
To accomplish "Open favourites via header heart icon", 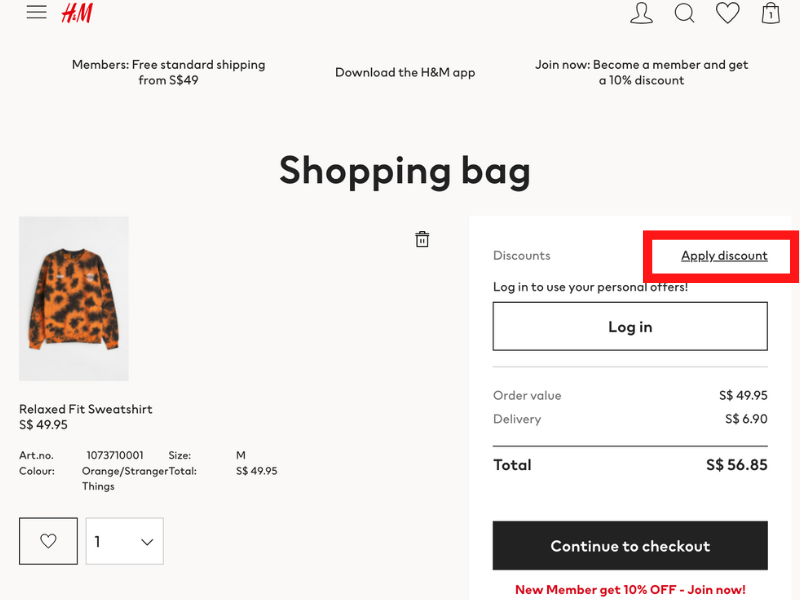I will pos(728,13).
